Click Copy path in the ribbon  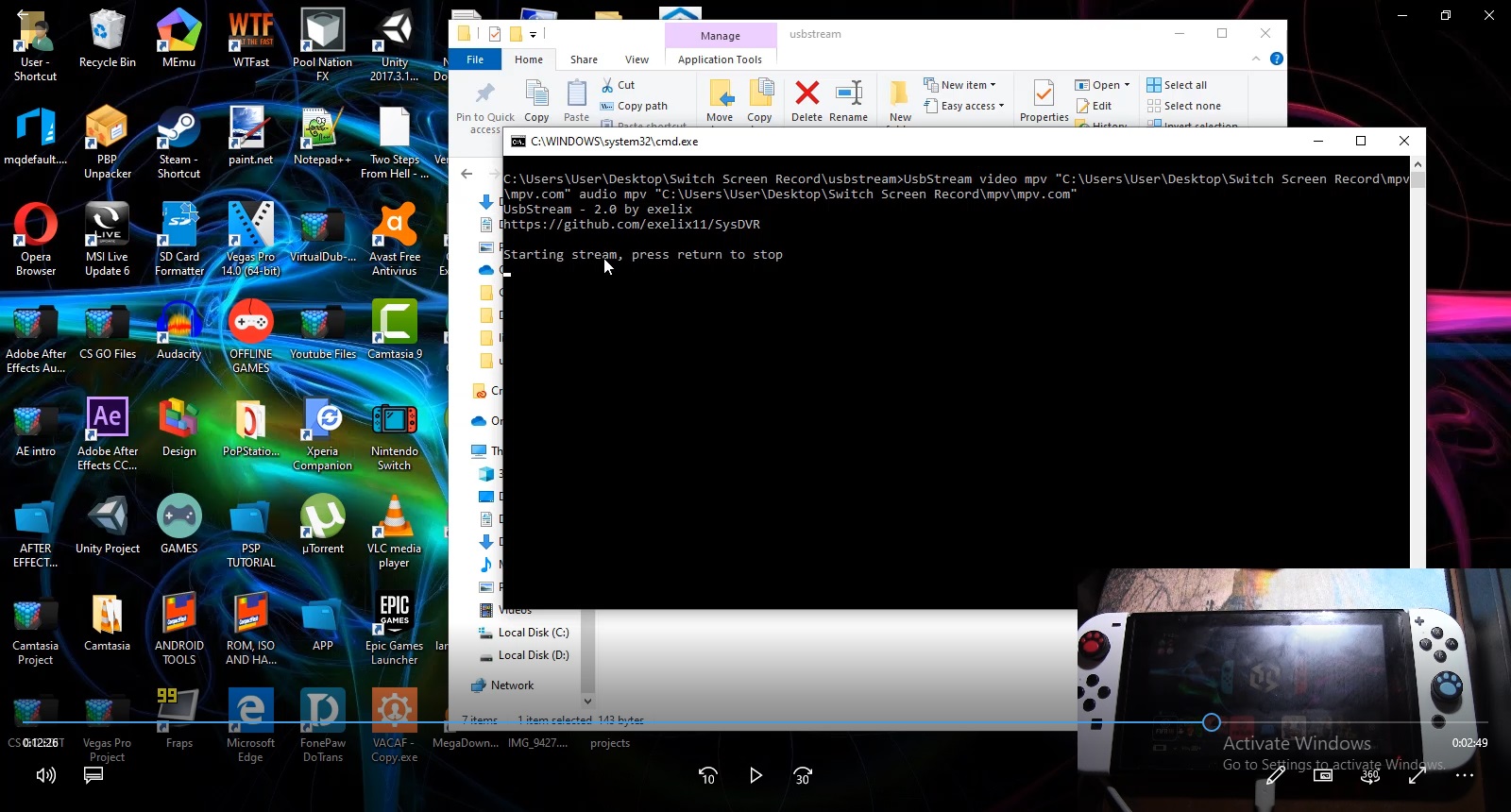pos(635,106)
